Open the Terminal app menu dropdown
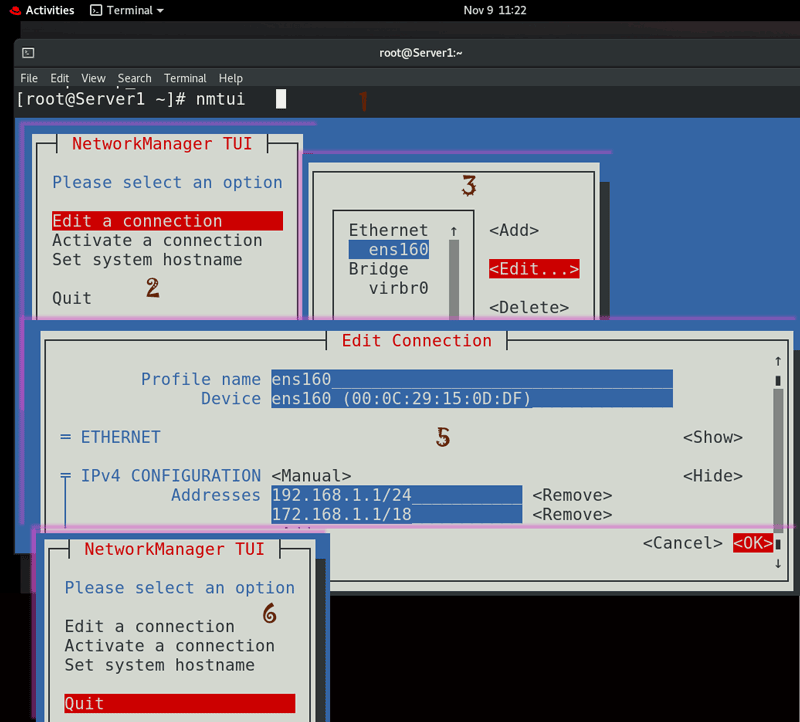Image resolution: width=800 pixels, height=722 pixels. tap(127, 10)
